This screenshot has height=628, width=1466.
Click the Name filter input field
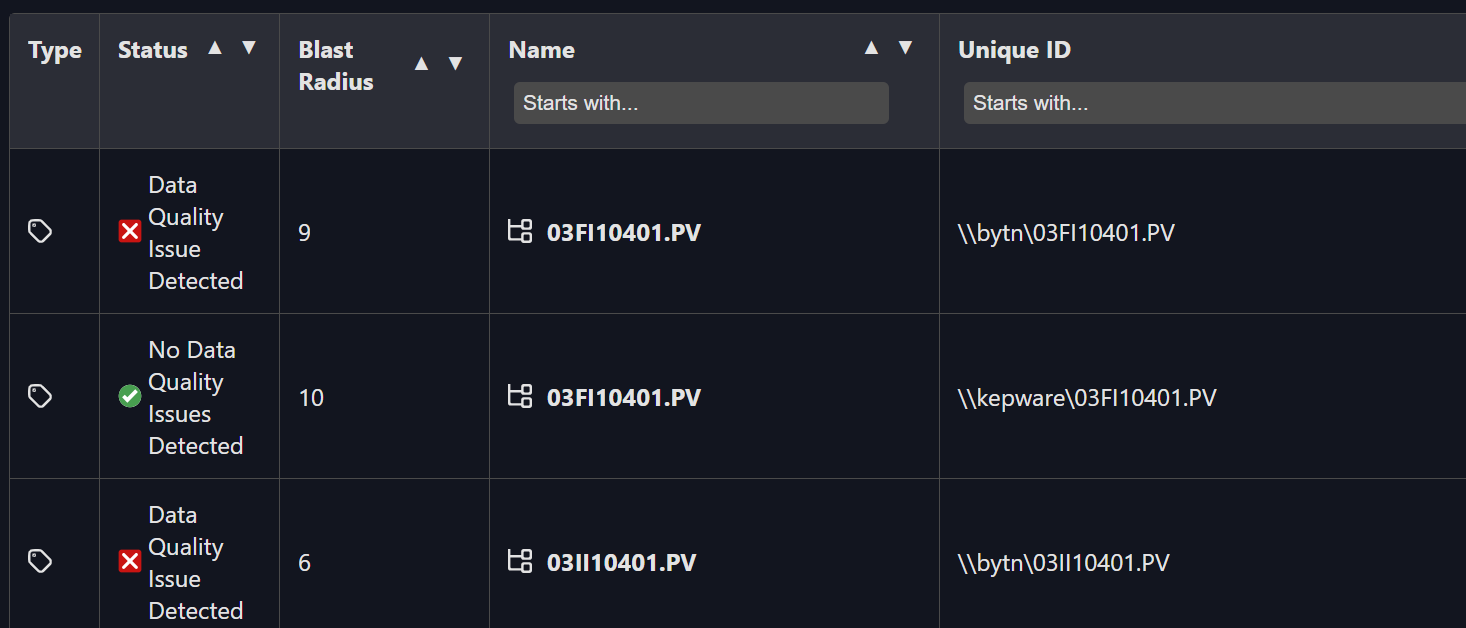click(x=700, y=102)
